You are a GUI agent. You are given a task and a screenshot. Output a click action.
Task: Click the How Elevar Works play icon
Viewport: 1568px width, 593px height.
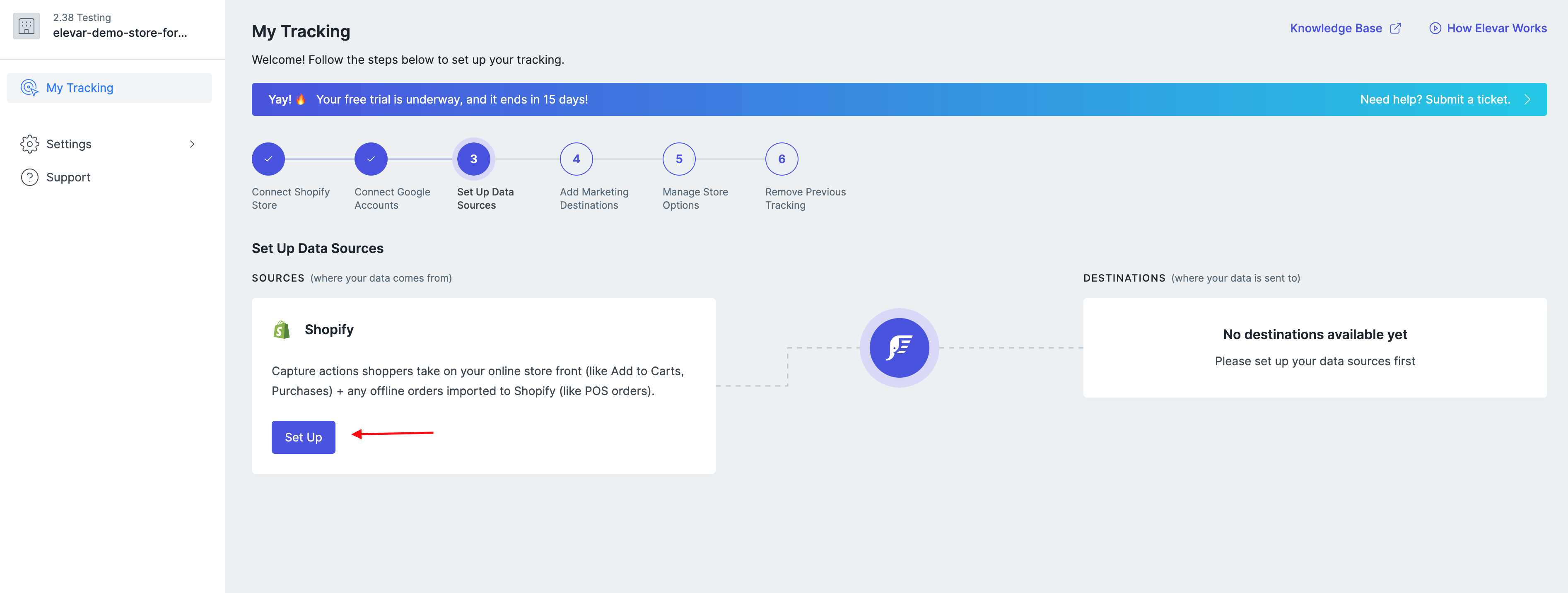(1435, 29)
